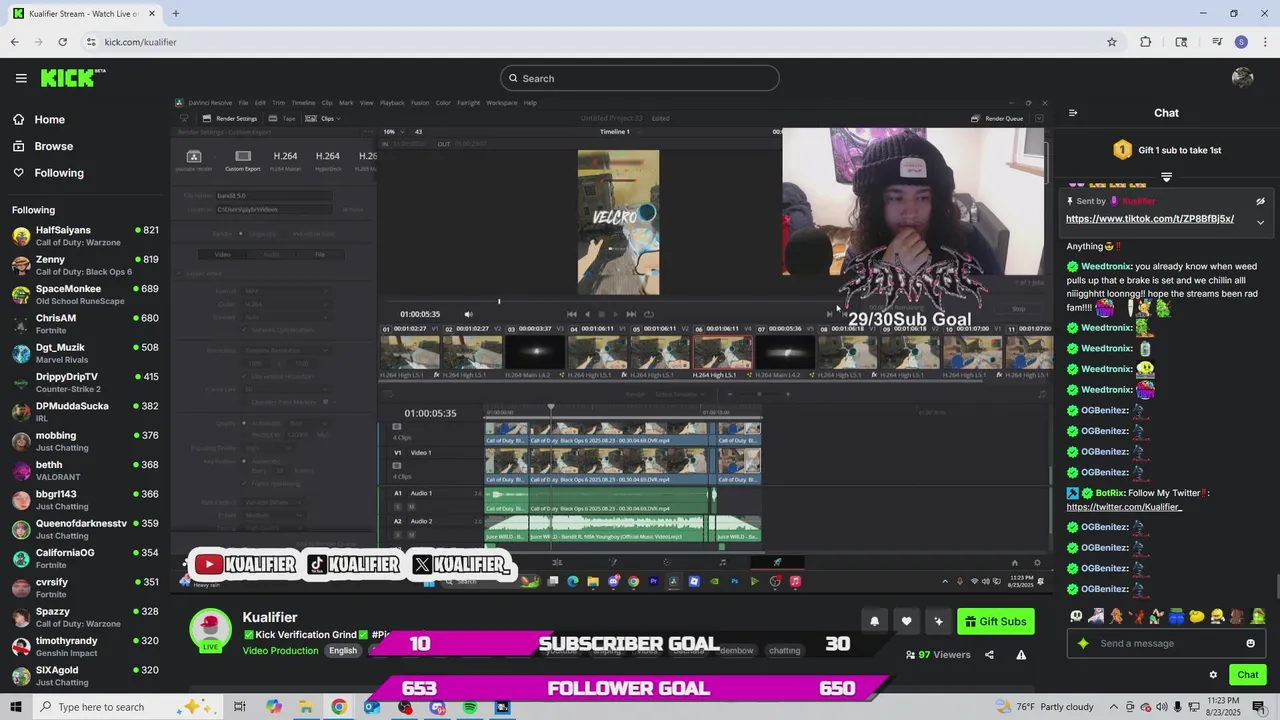Click the green sparkle chat icon
The image size is (1280, 720).
[1083, 643]
